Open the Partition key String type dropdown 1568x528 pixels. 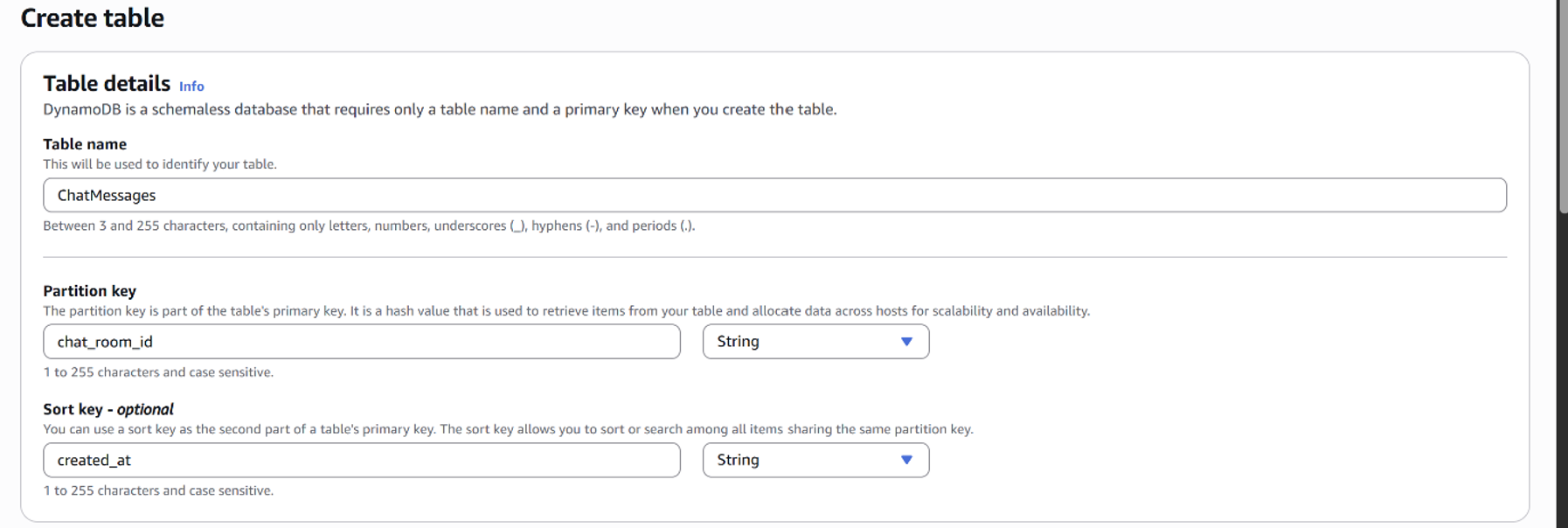point(815,342)
